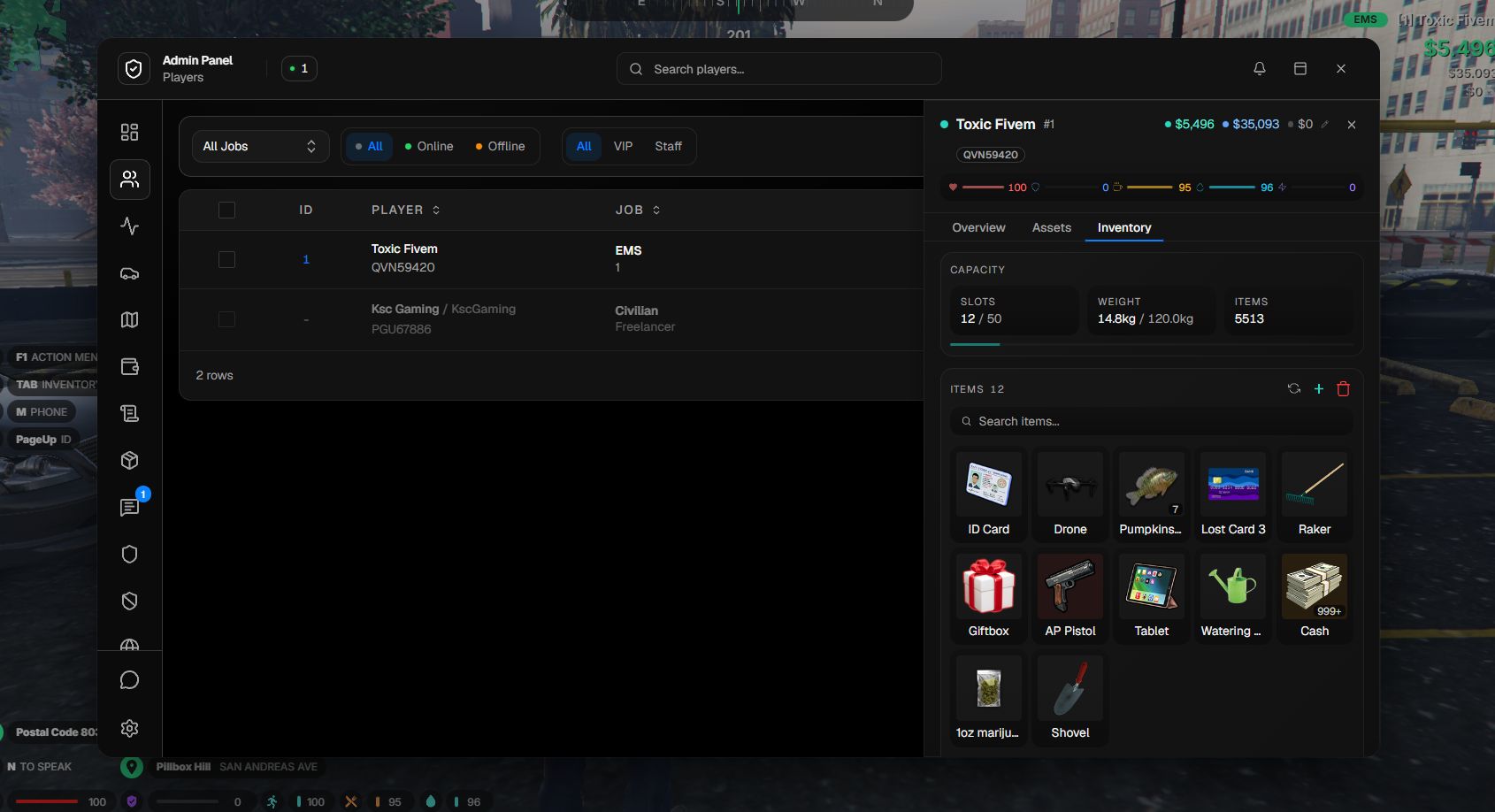The image size is (1495, 812).
Task: Switch to the Assets tab
Action: click(x=1052, y=227)
